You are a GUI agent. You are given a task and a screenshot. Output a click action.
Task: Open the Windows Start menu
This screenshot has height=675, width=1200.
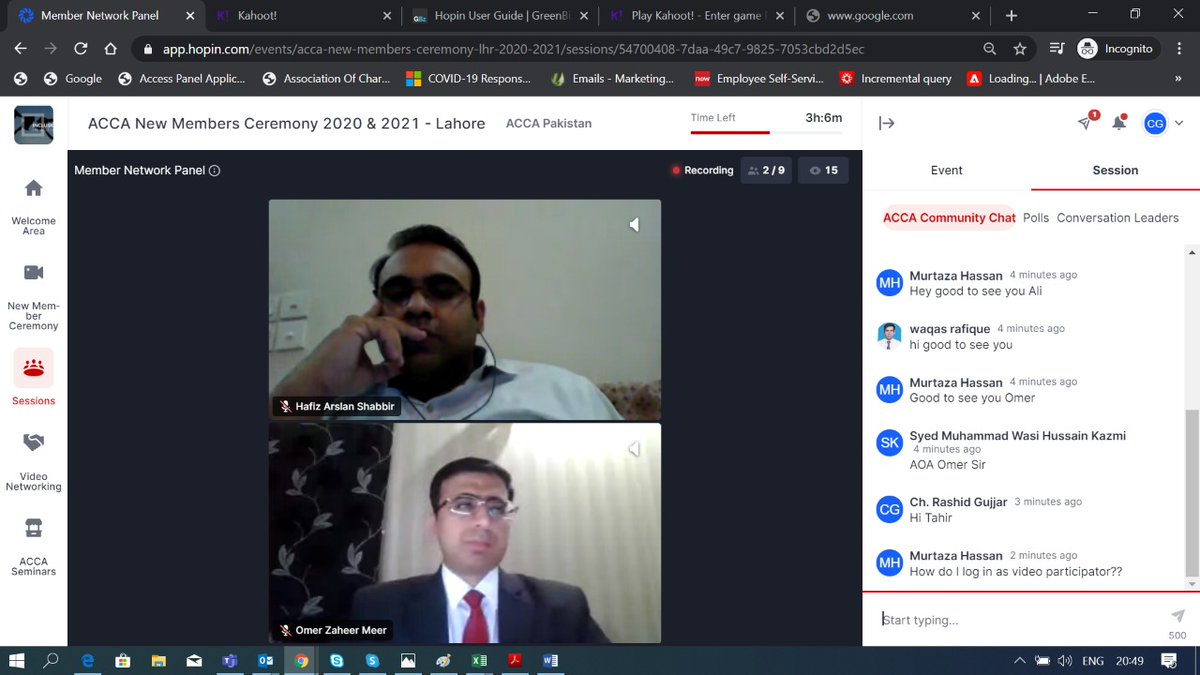16,660
